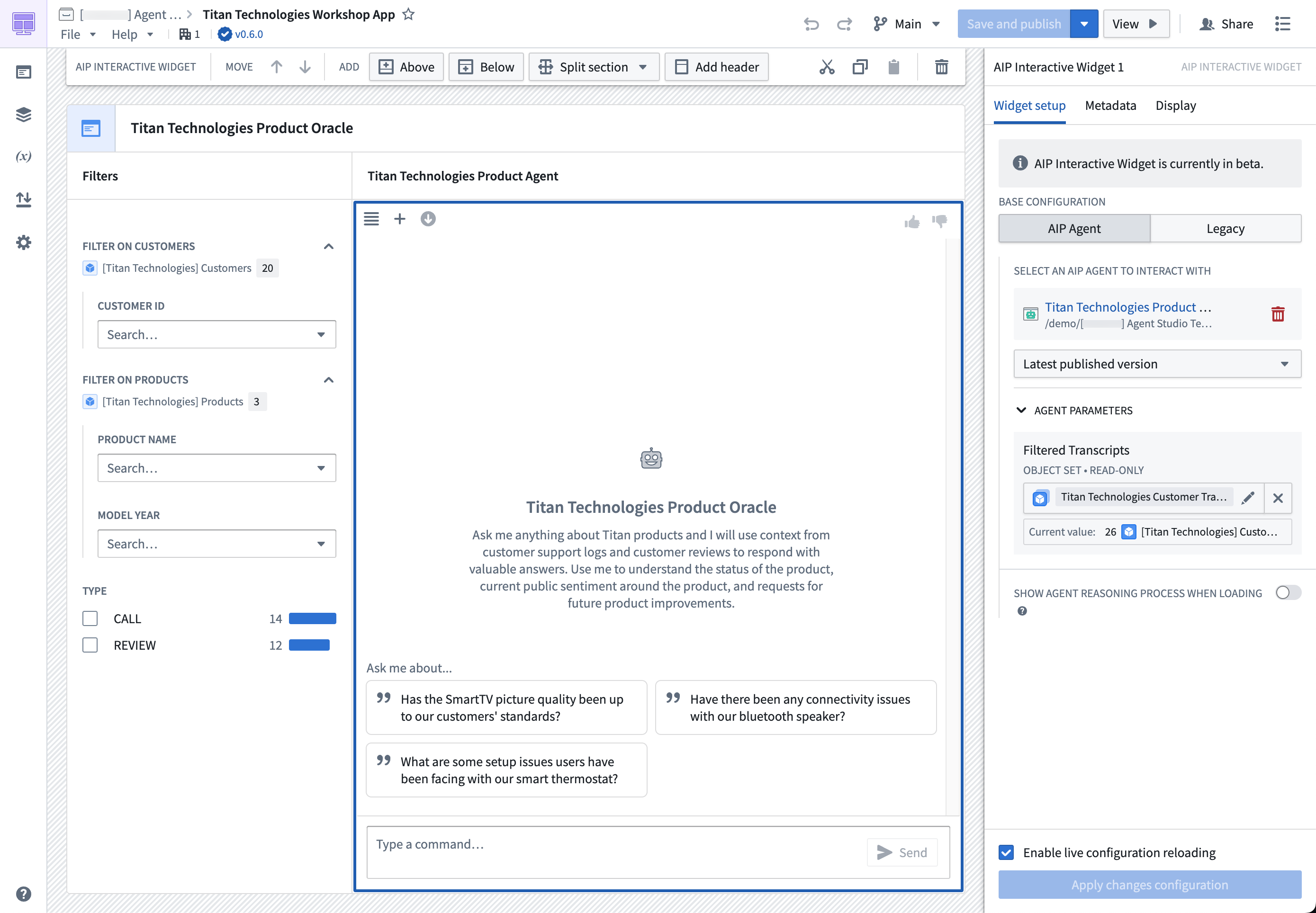Open the Help menu
This screenshot has width=1316, height=913.
[132, 34]
